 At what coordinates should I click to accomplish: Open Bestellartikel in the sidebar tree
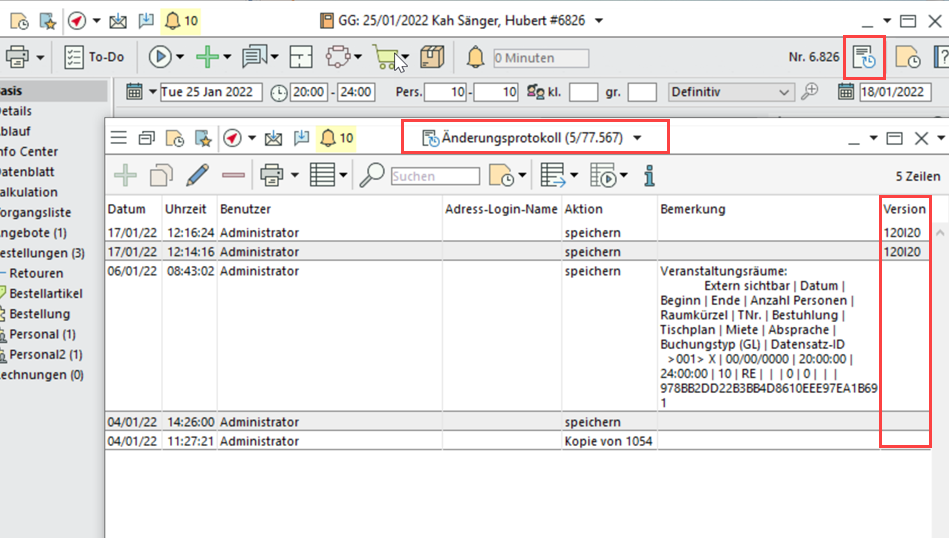click(45, 294)
